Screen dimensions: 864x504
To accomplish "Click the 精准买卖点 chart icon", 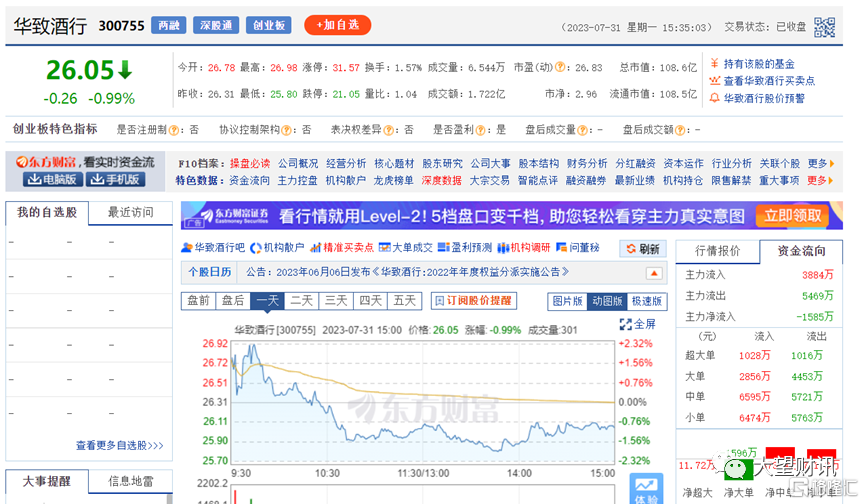I will coord(316,248).
